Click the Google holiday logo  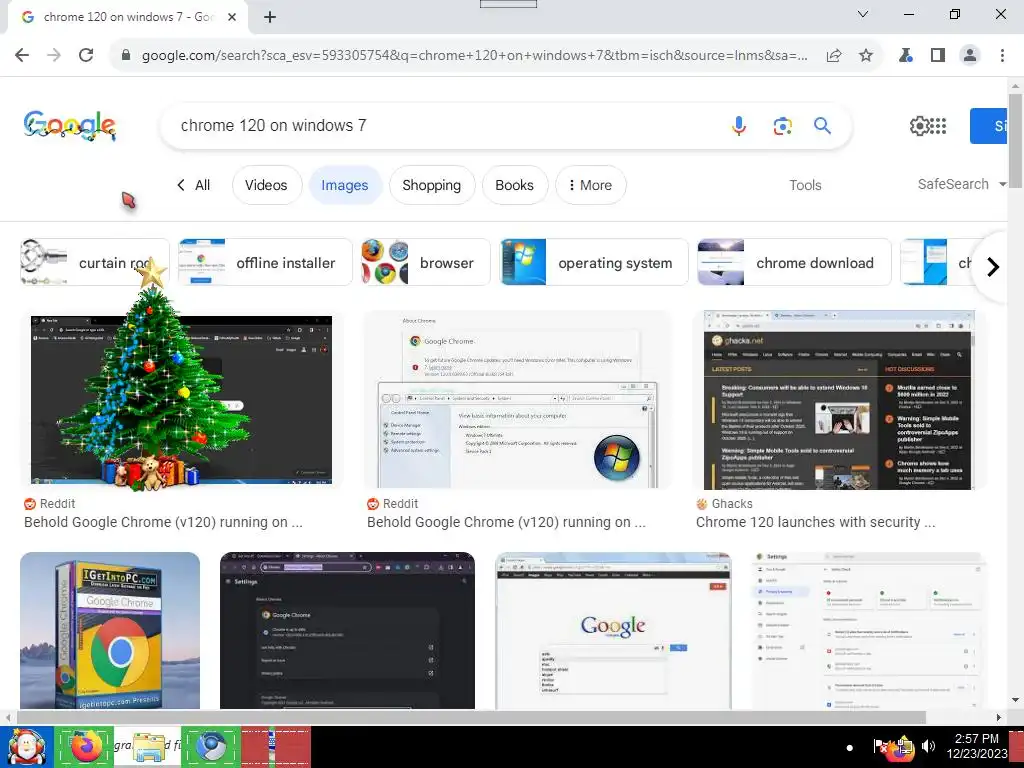pos(69,125)
